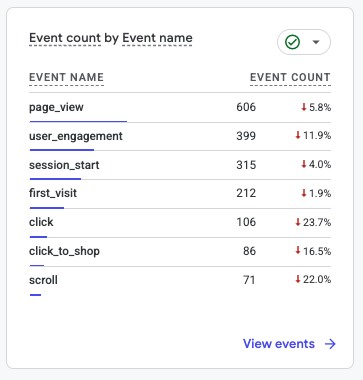
Task: Click the blue bar under page_view
Action: [78, 121]
